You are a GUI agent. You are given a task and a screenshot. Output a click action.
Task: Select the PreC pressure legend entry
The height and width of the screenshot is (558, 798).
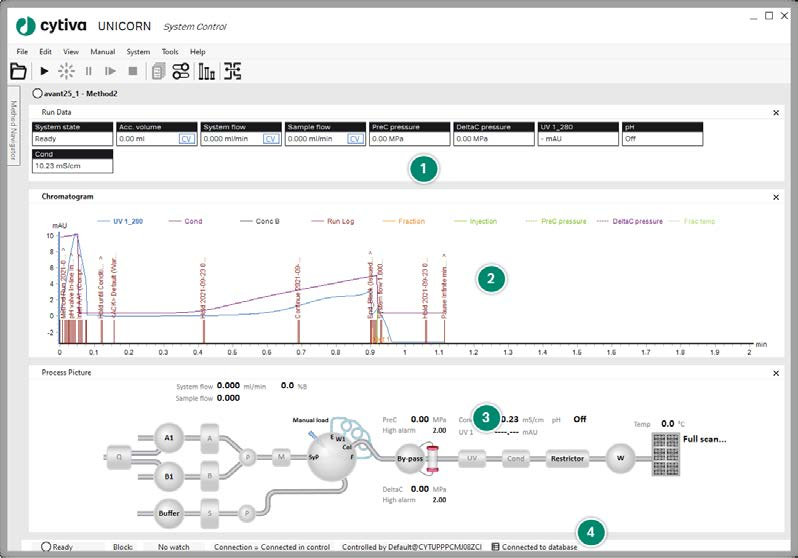pyautogui.click(x=556, y=221)
